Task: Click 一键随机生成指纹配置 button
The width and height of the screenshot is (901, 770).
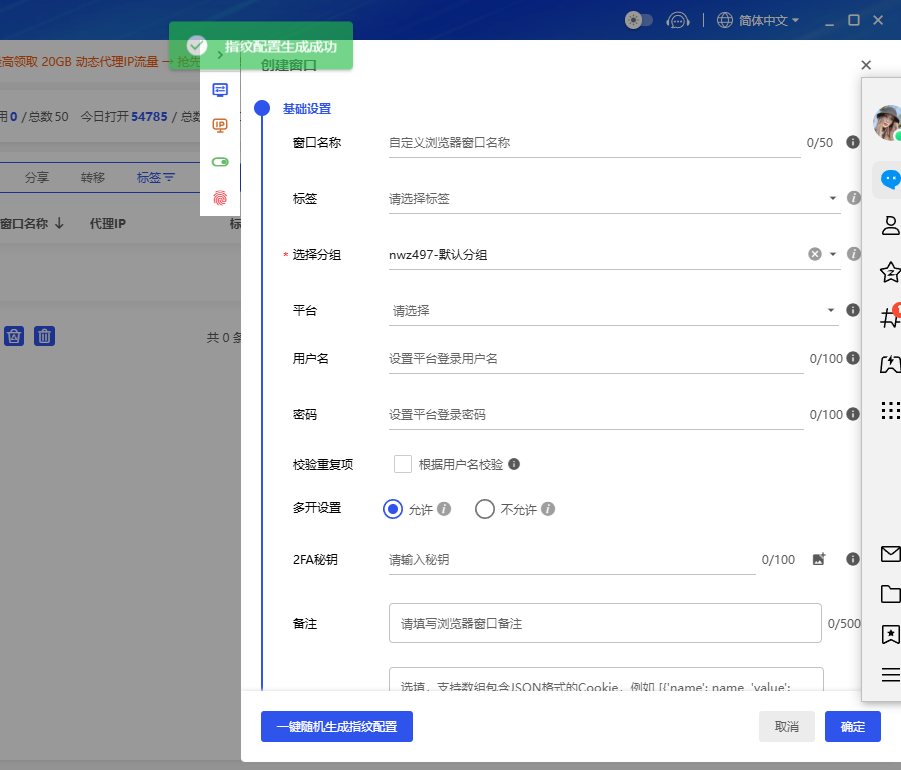Action: [337, 727]
